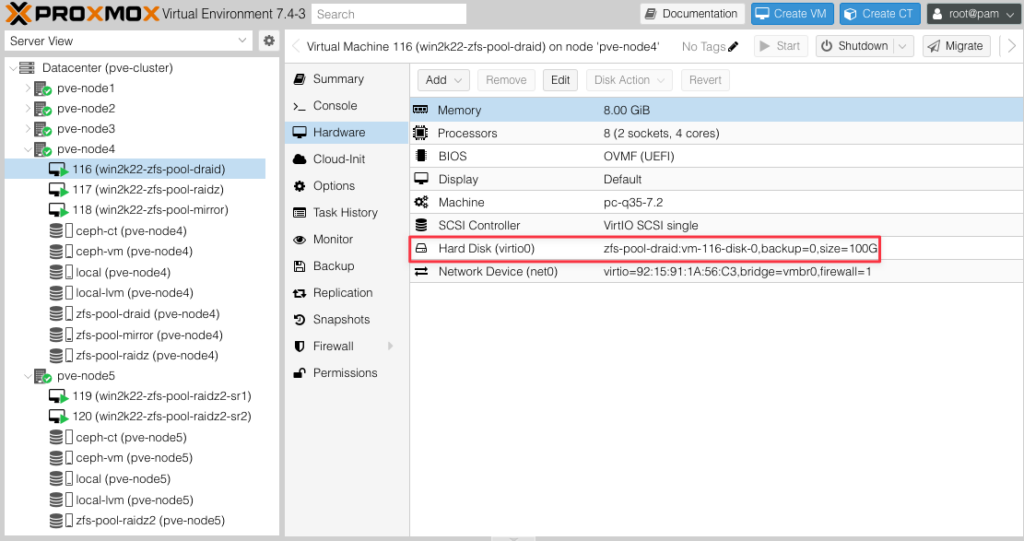Click the pve-node2 node icon
Viewport: 1024px width, 541px height.
[42, 108]
